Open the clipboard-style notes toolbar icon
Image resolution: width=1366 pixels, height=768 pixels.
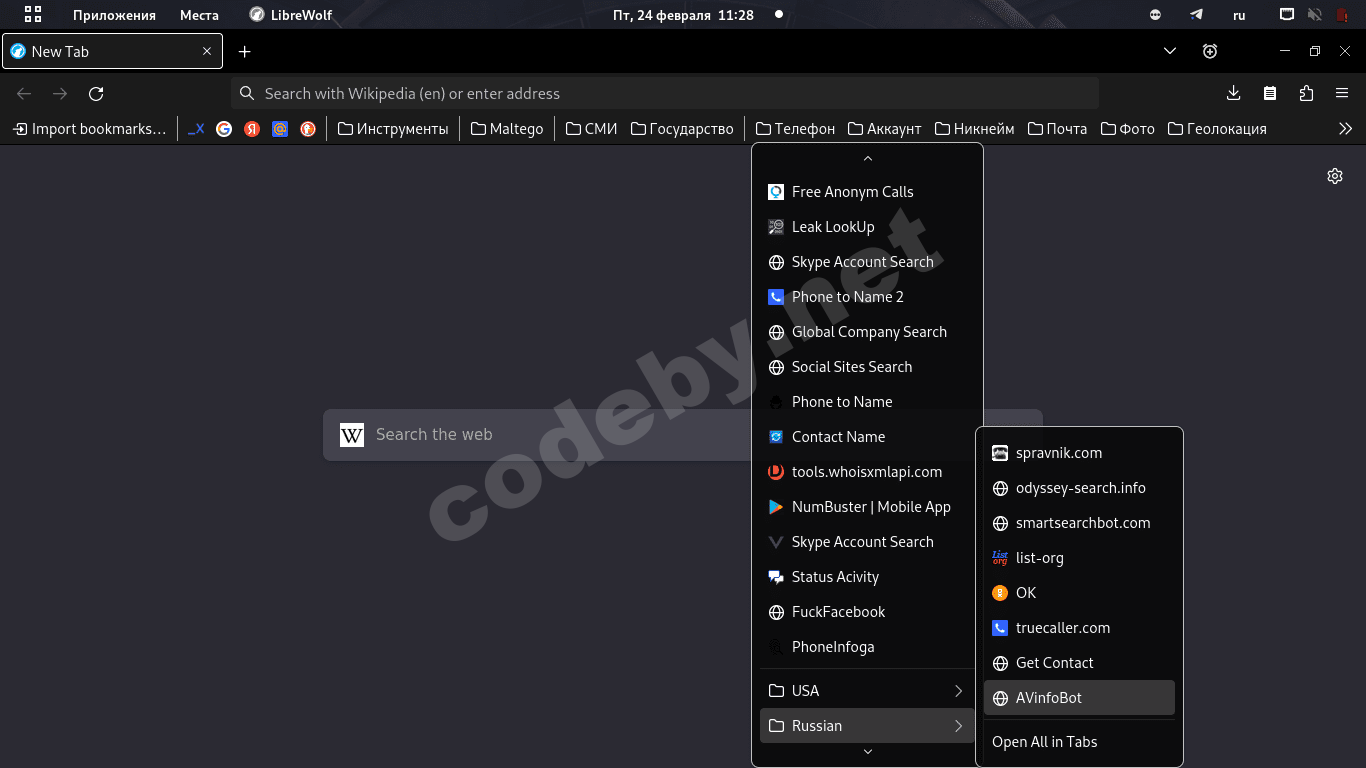(1270, 94)
